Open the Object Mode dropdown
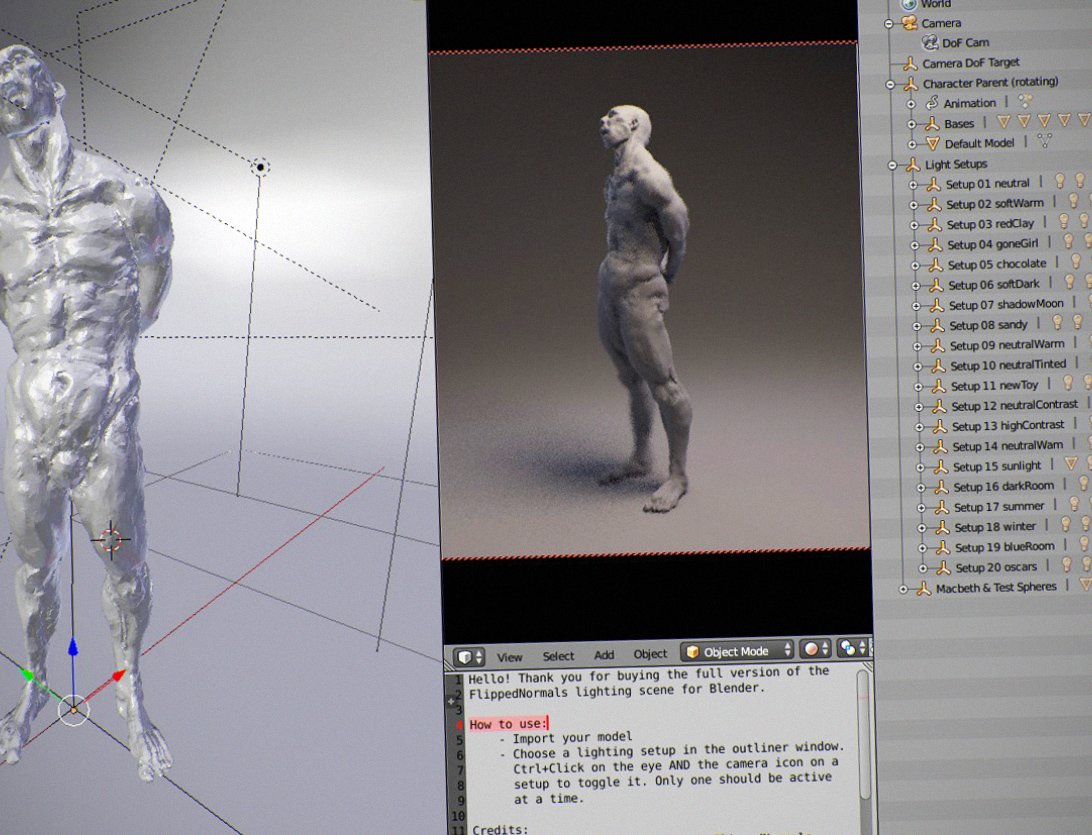 737,651
